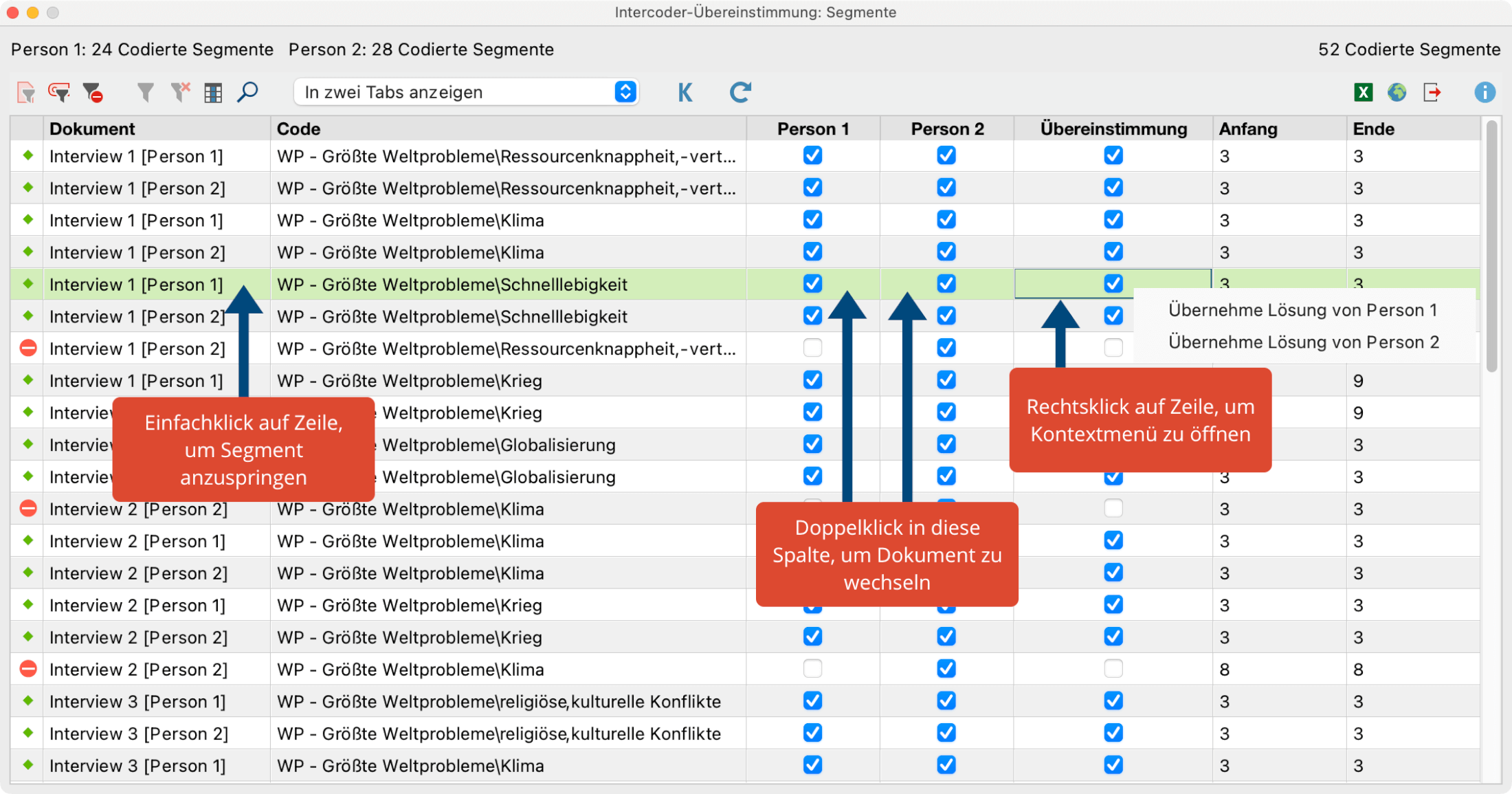Click the export icon with the red arrow
Screen dimensions: 1512x794
(x=1432, y=92)
